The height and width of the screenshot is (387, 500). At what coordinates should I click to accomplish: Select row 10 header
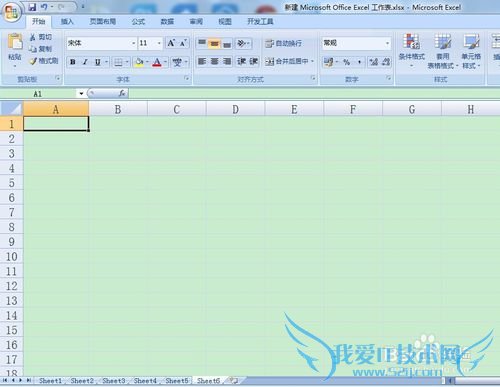(x=11, y=256)
